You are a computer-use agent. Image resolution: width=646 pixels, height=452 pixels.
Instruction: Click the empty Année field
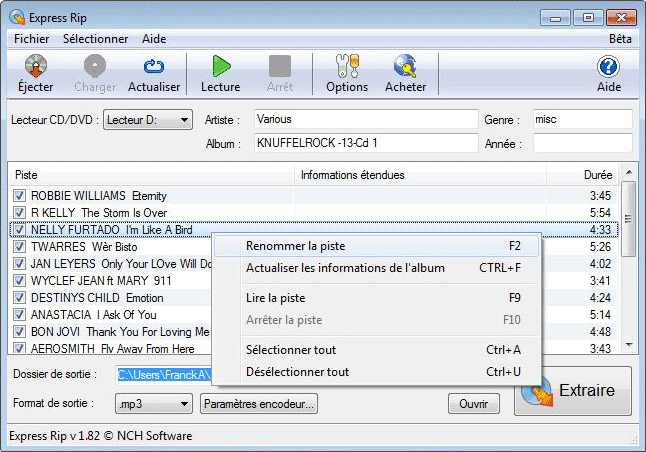[x=583, y=143]
